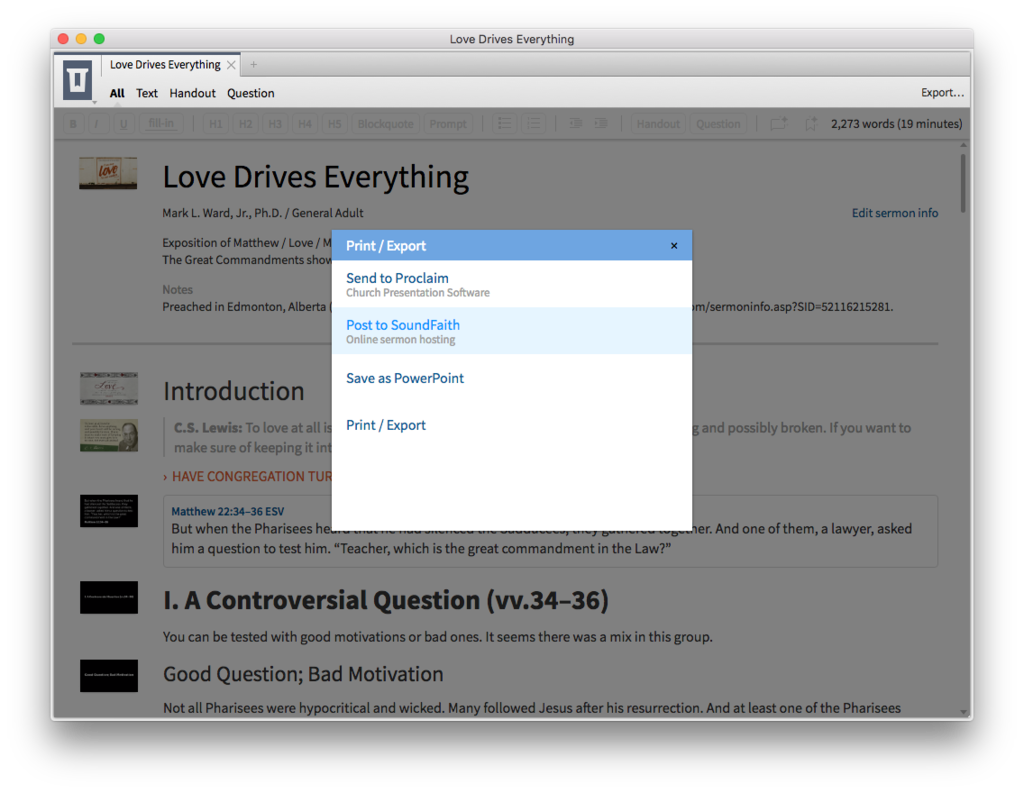Click the add slide icon in toolbar
The image size is (1024, 793).
coord(778,123)
